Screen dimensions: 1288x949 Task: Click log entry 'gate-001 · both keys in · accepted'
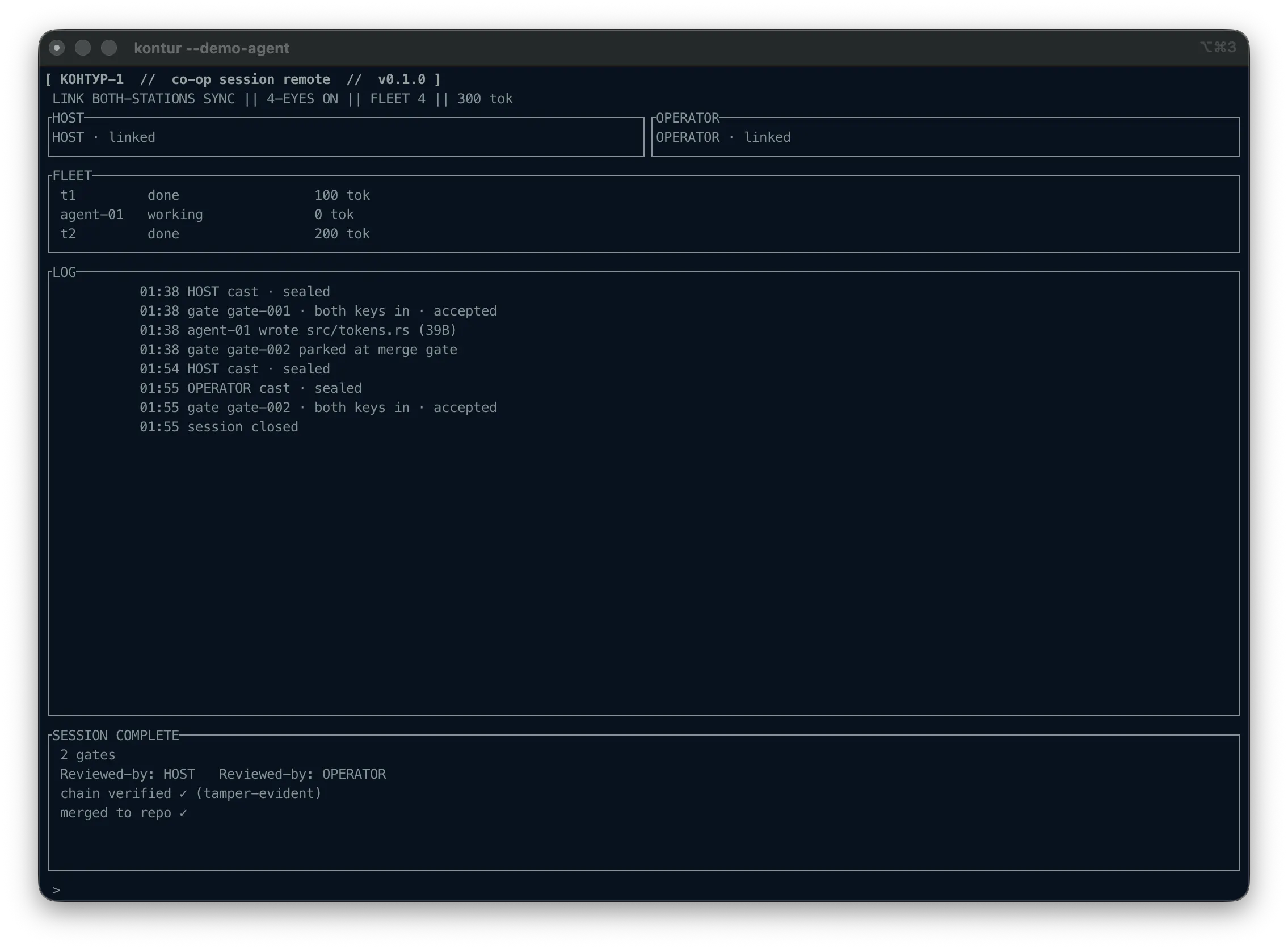(318, 311)
